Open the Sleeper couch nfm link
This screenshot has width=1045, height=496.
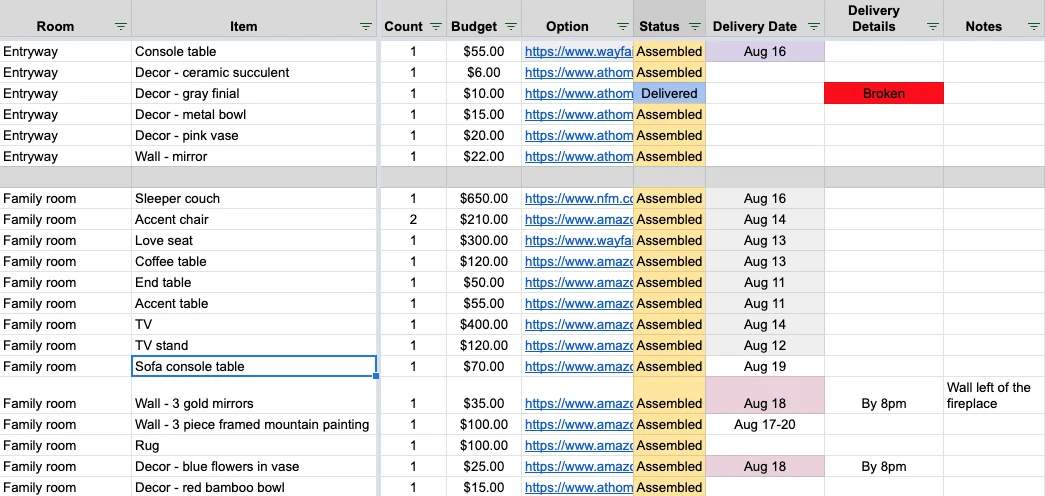578,199
